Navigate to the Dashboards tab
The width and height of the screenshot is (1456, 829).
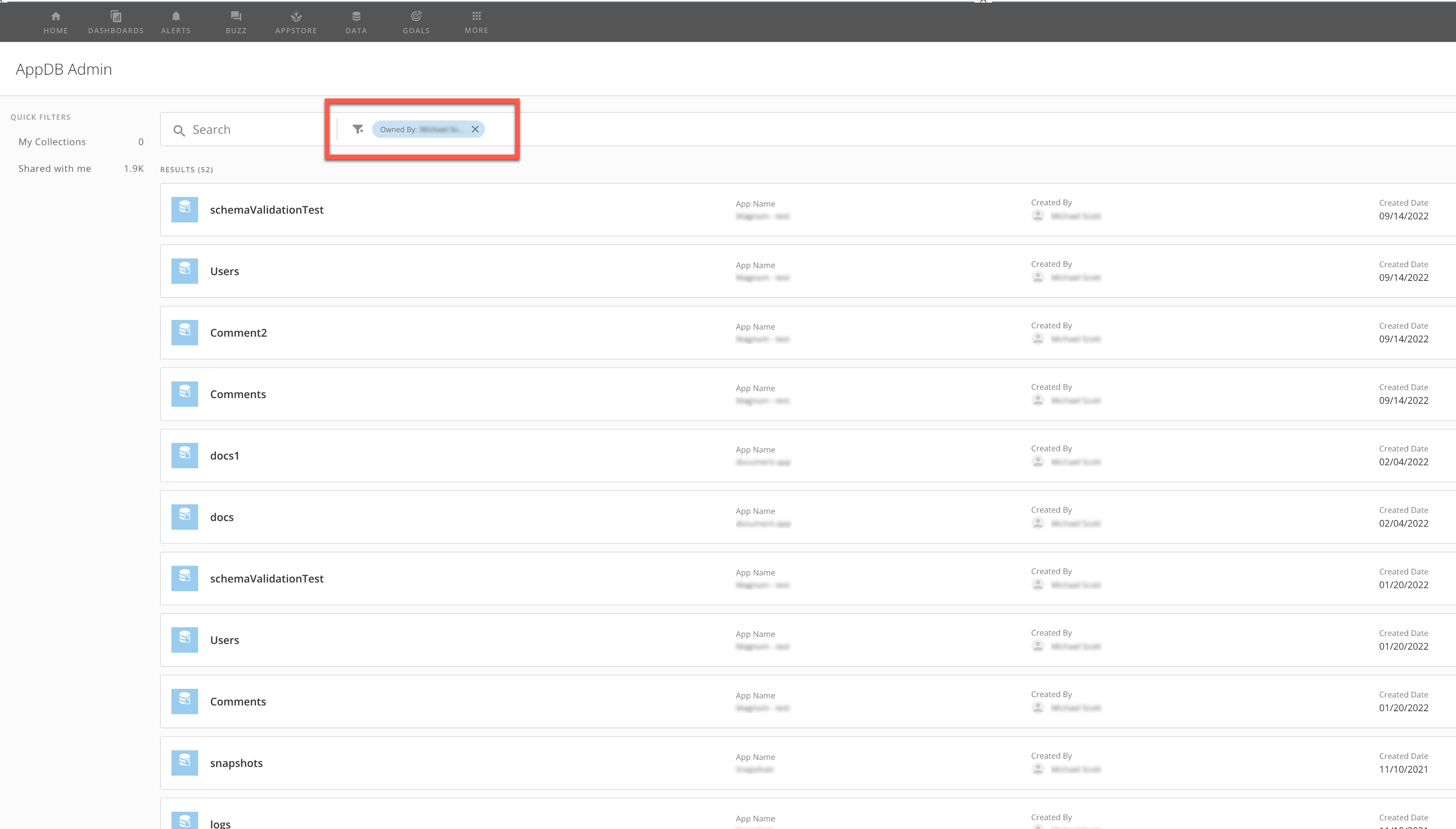[116, 22]
